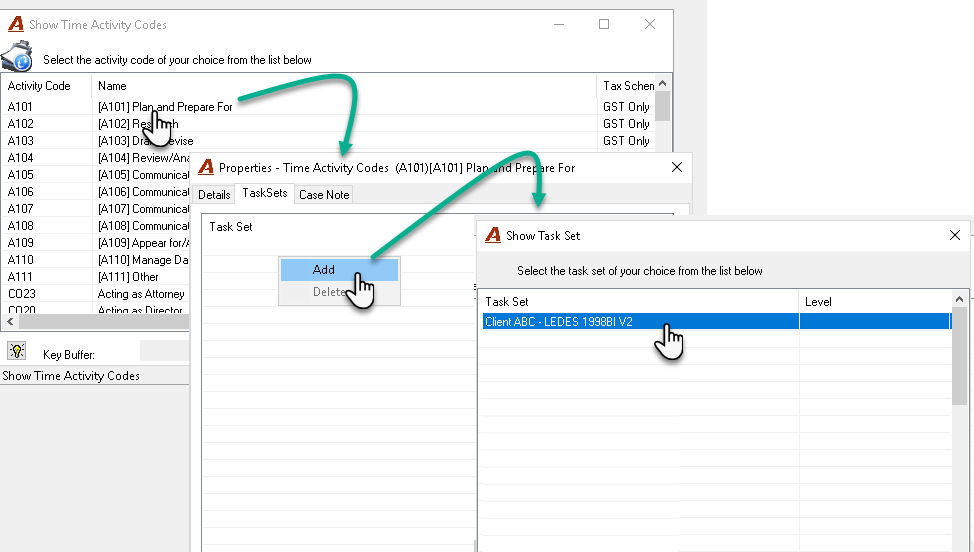This screenshot has height=552, width=974.
Task: Close the Properties - Time Activity Codes window
Action: [x=677, y=167]
